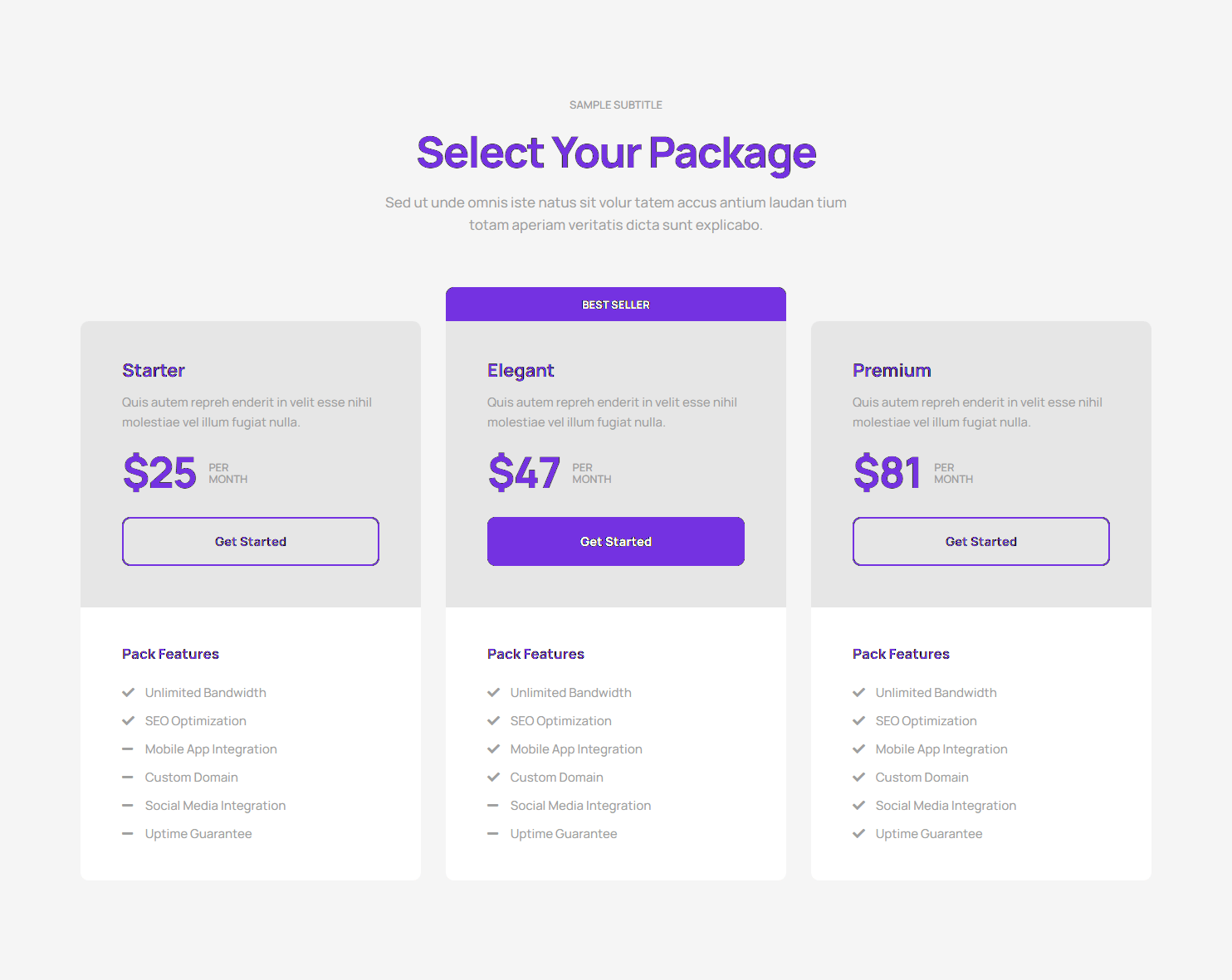
Task: Click dash icon beside Starter's Mobile App Integration
Action: coord(128,749)
